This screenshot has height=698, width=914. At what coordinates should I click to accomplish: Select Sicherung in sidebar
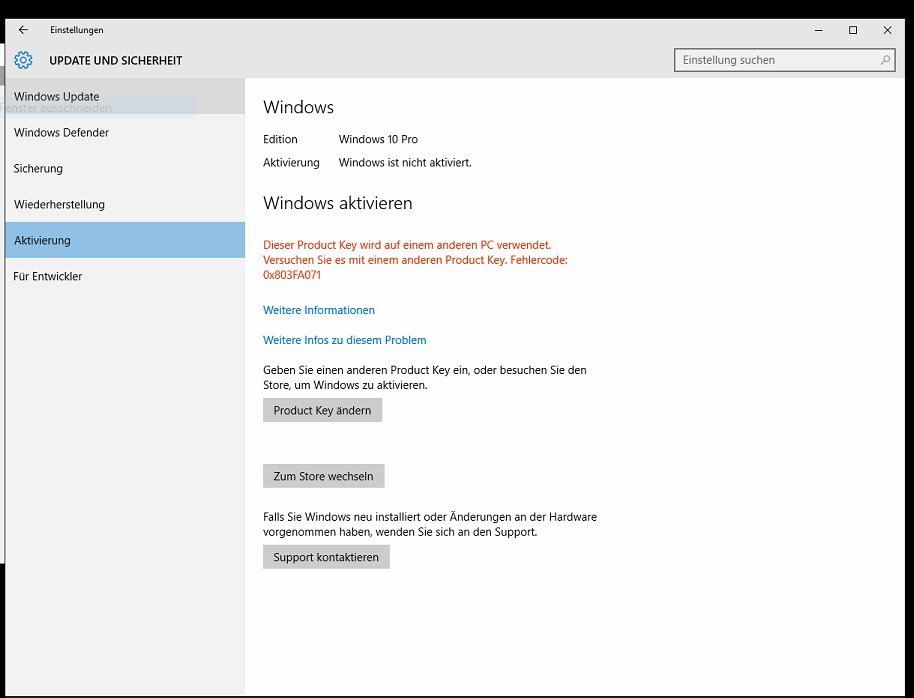pyautogui.click(x=125, y=169)
